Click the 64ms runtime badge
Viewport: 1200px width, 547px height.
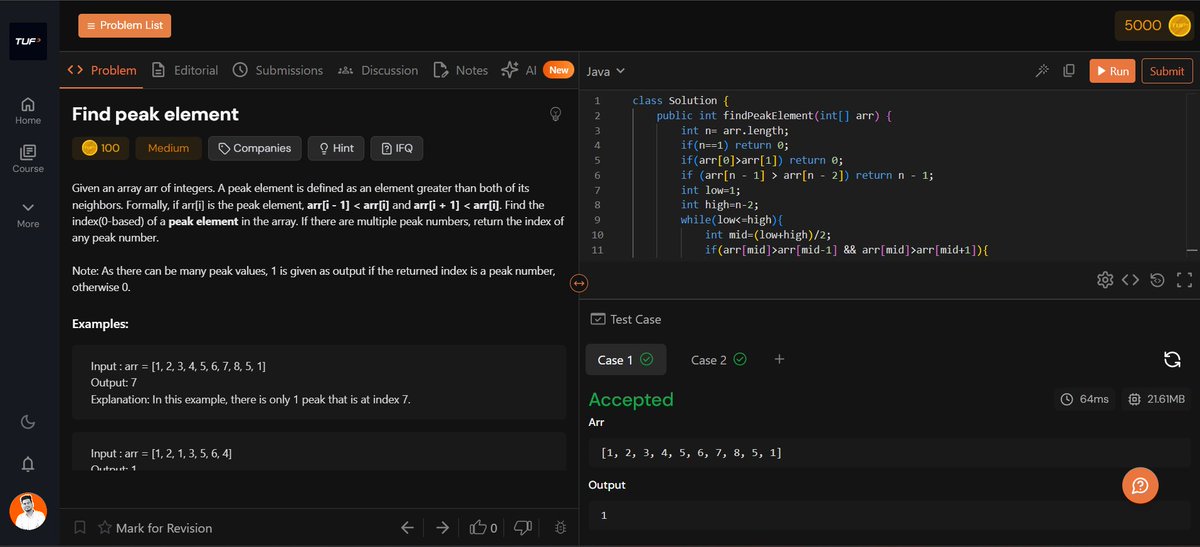point(1085,399)
